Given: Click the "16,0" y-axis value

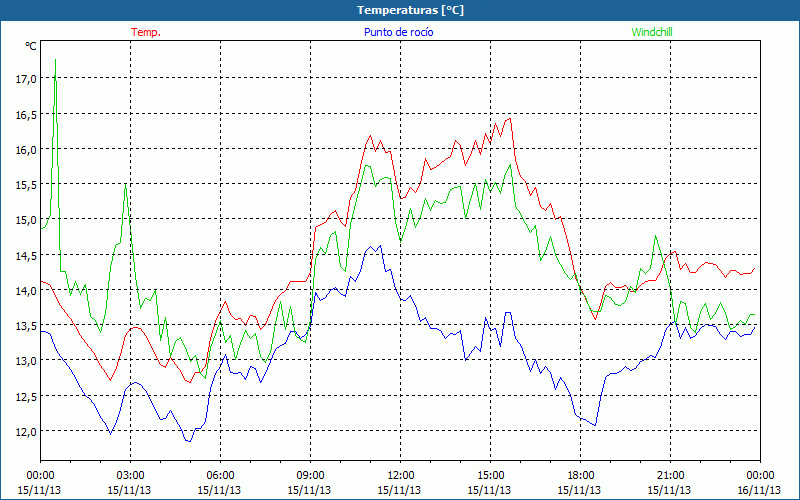Looking at the screenshot, I should click(27, 149).
